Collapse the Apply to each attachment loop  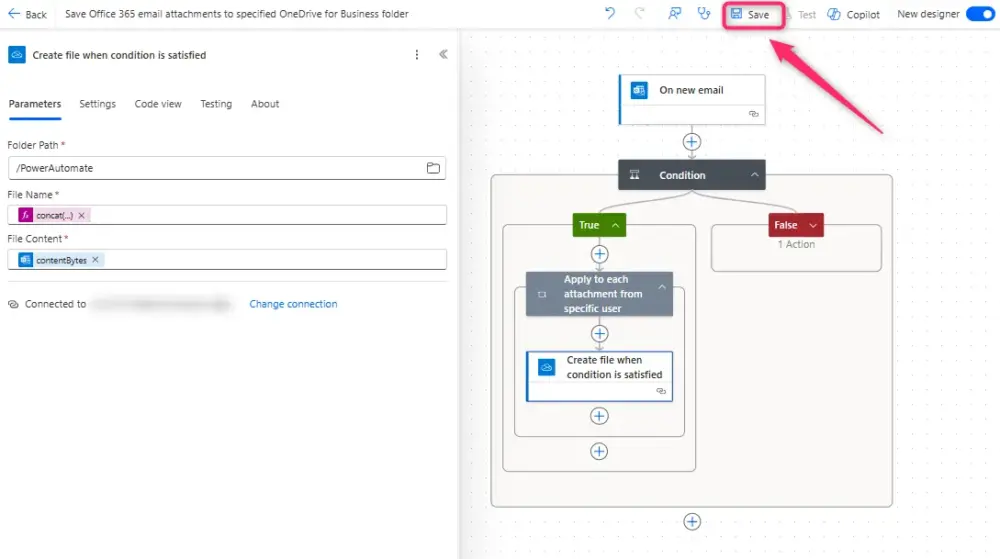[661, 287]
